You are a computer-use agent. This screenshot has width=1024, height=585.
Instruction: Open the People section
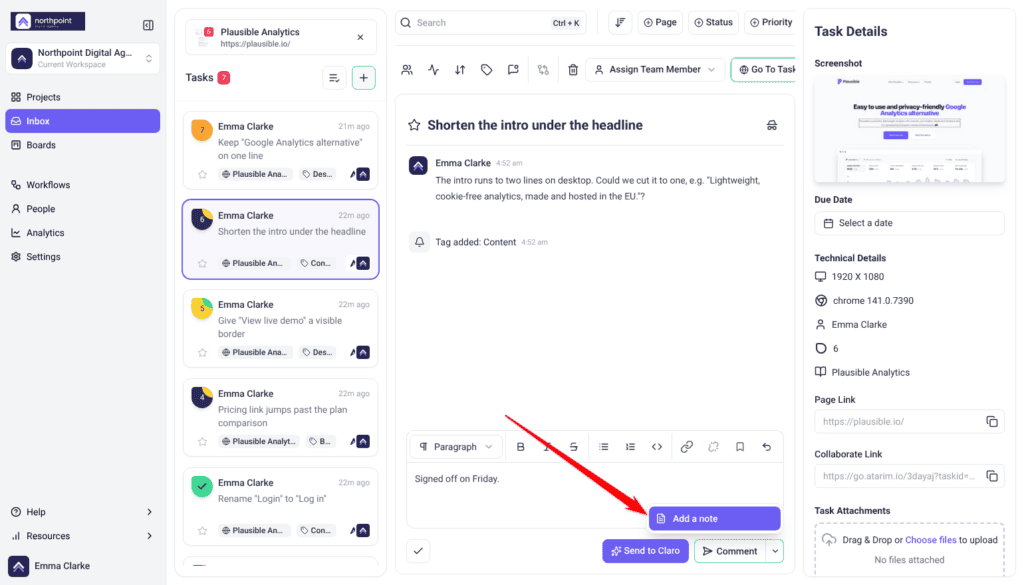click(x=82, y=209)
